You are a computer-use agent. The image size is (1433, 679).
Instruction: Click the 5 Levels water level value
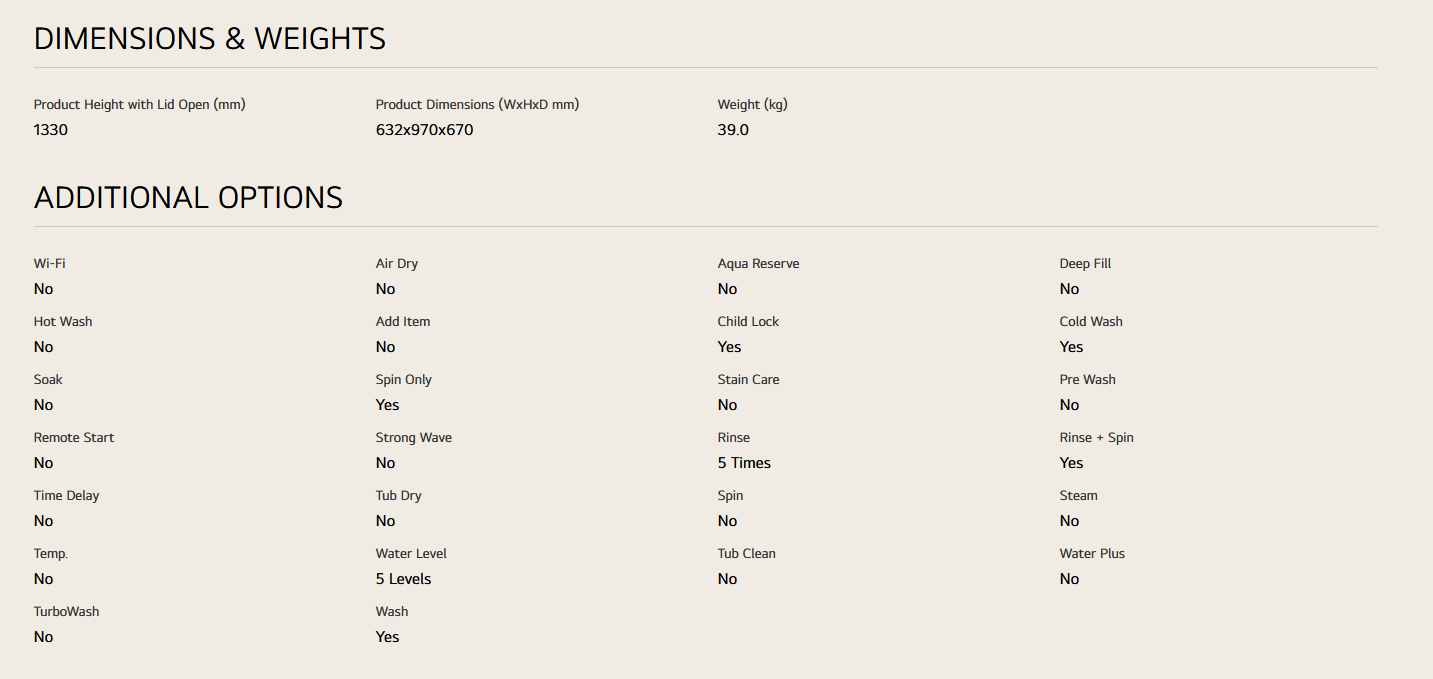(x=403, y=579)
